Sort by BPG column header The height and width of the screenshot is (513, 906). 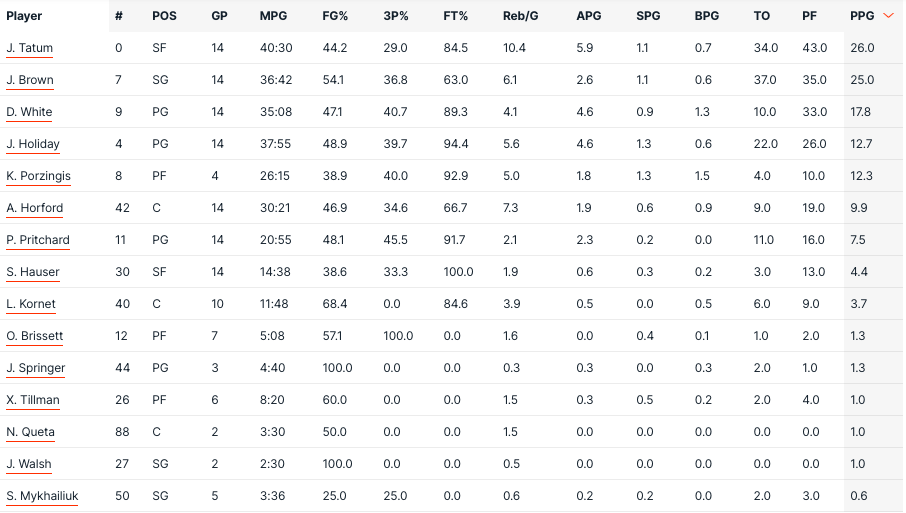pyautogui.click(x=707, y=16)
